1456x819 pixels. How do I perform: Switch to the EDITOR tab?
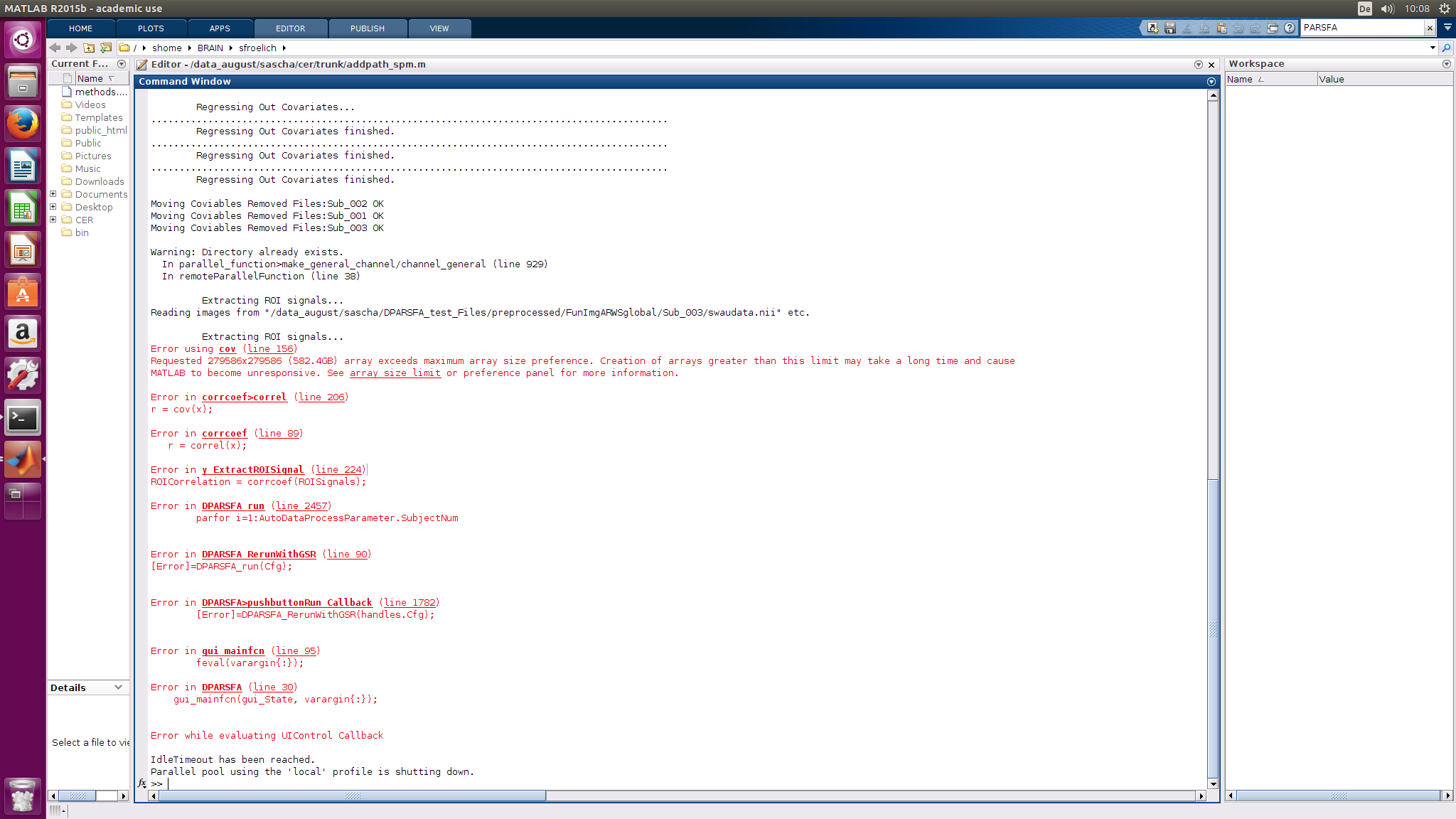[x=291, y=28]
